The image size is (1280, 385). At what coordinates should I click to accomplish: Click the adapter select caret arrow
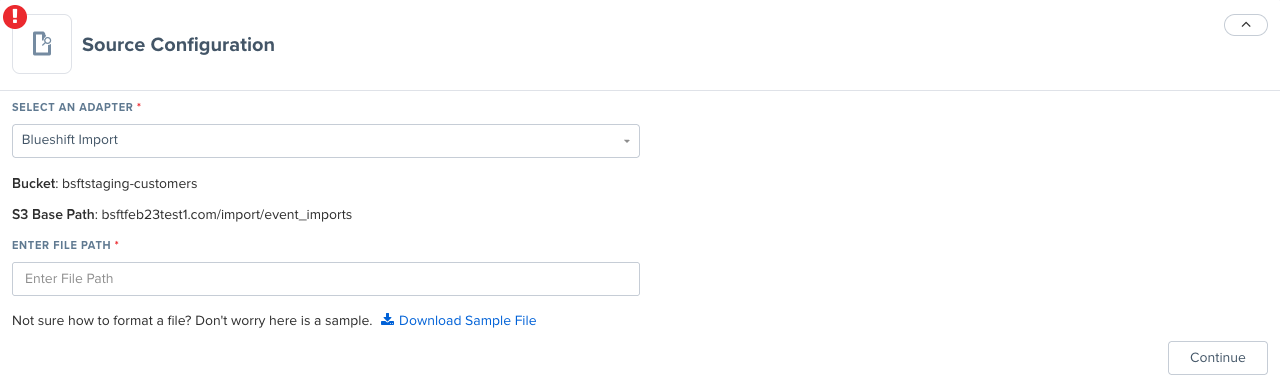627,141
